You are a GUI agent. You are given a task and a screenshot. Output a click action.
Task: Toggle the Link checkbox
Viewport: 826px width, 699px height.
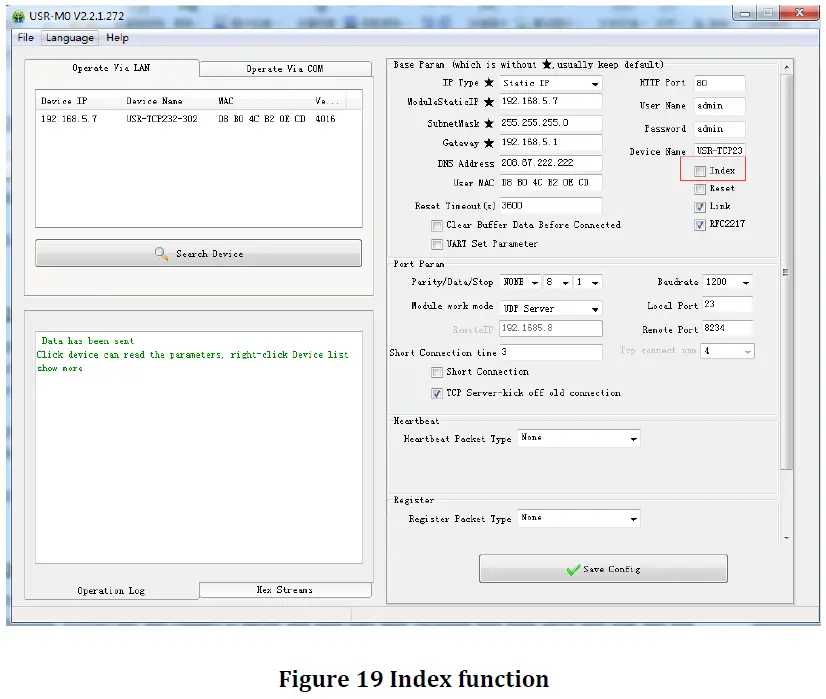[x=700, y=206]
